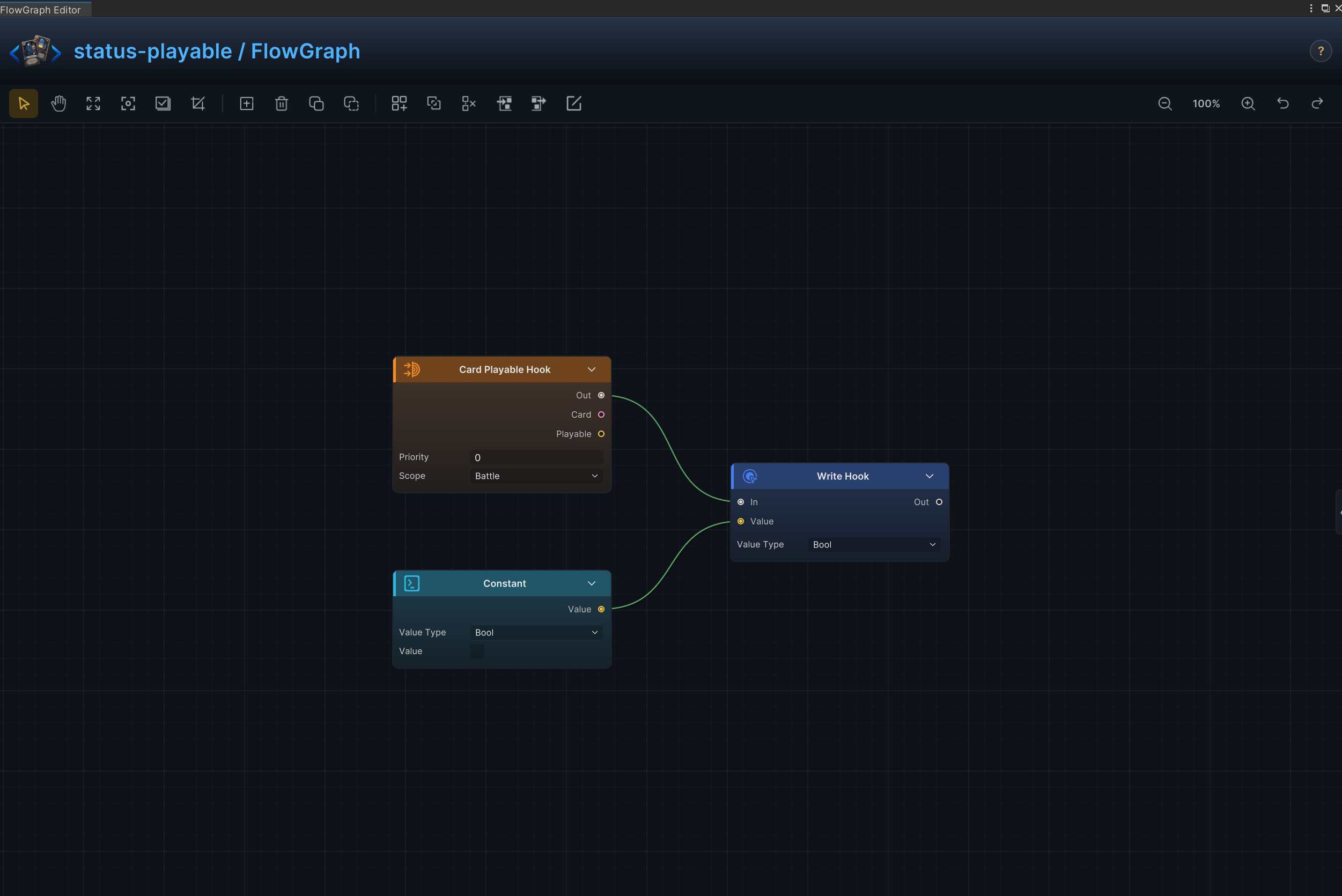Collapse the Write Hook node chevron
This screenshot has height=896, width=1342.
(930, 476)
